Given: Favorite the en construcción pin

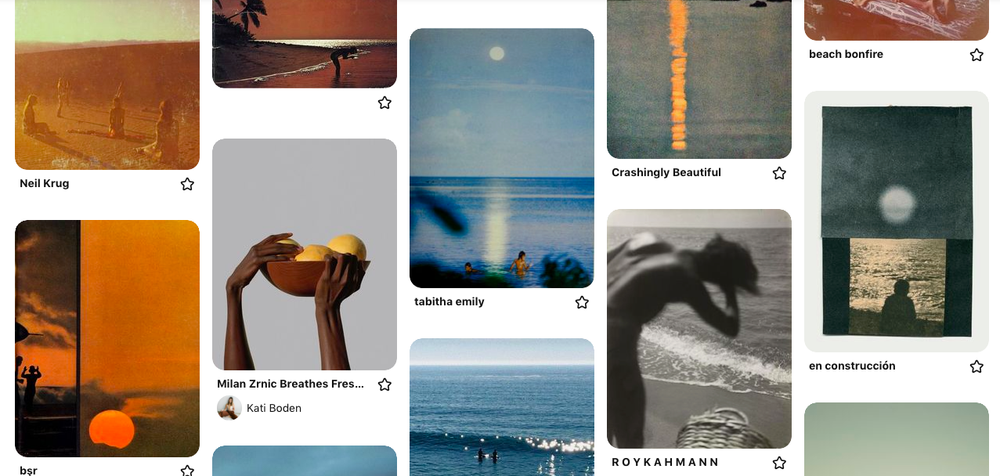Looking at the screenshot, I should coord(976,366).
